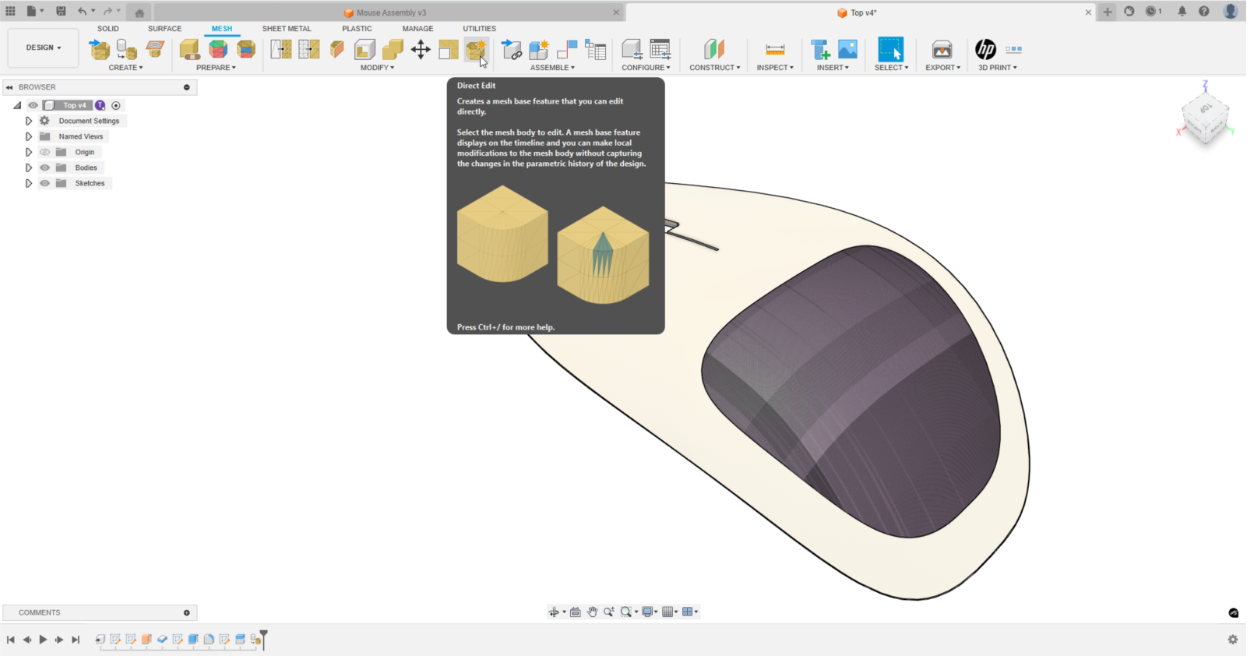Activate the Direct Edit mesh tool
The image size is (1248, 656).
[x=477, y=50]
